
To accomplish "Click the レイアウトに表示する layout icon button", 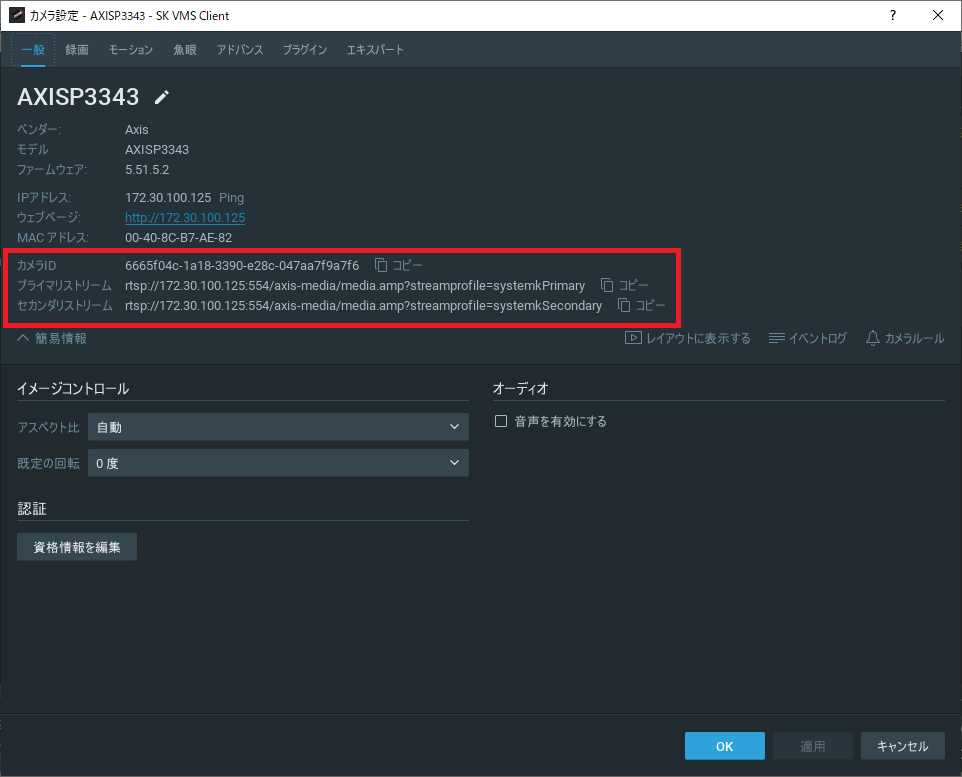I will pyautogui.click(x=688, y=338).
